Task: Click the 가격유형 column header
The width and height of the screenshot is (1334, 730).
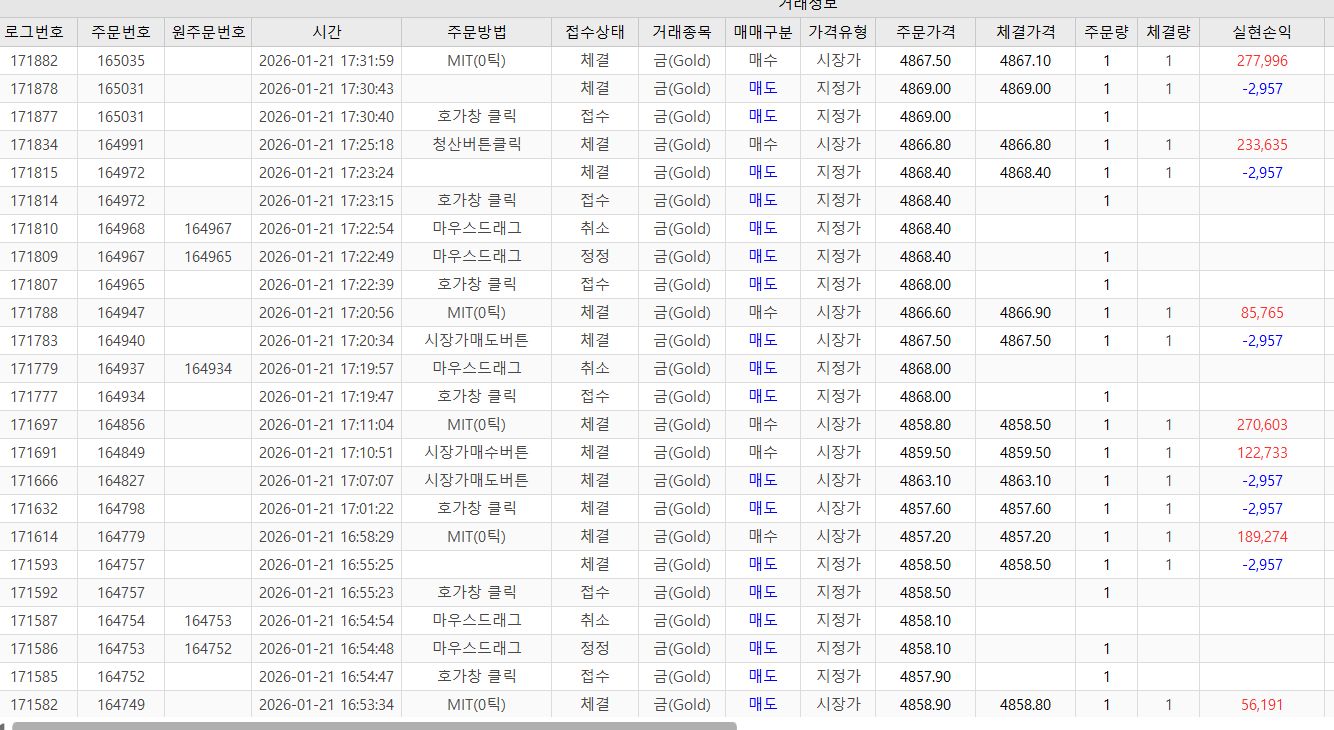Action: point(838,32)
